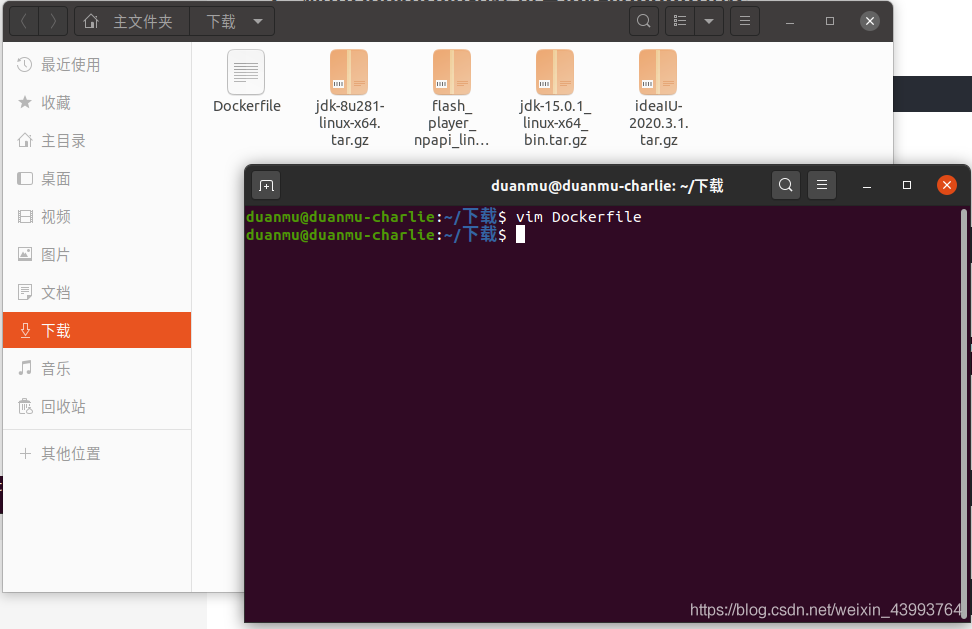This screenshot has width=972, height=629.
Task: Open 其他位置 other locations in sidebar
Action: click(x=97, y=454)
